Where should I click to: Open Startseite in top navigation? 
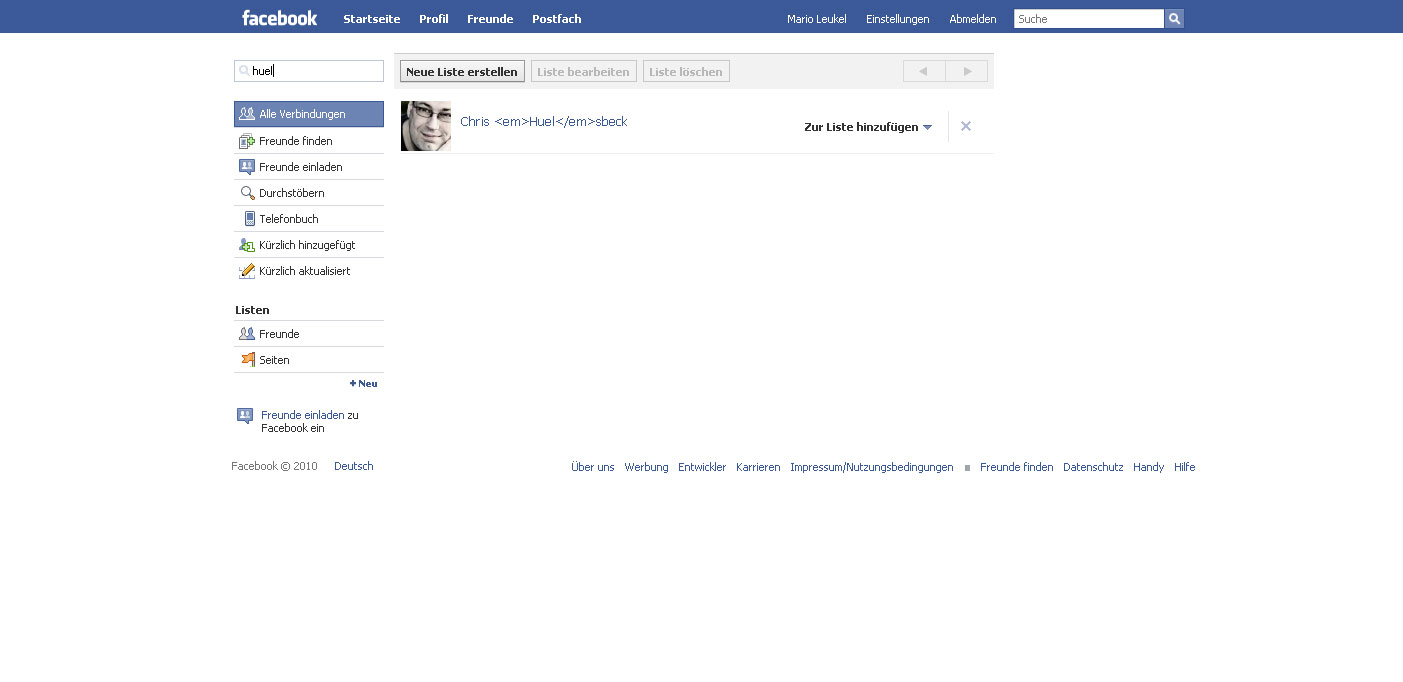click(x=372, y=19)
